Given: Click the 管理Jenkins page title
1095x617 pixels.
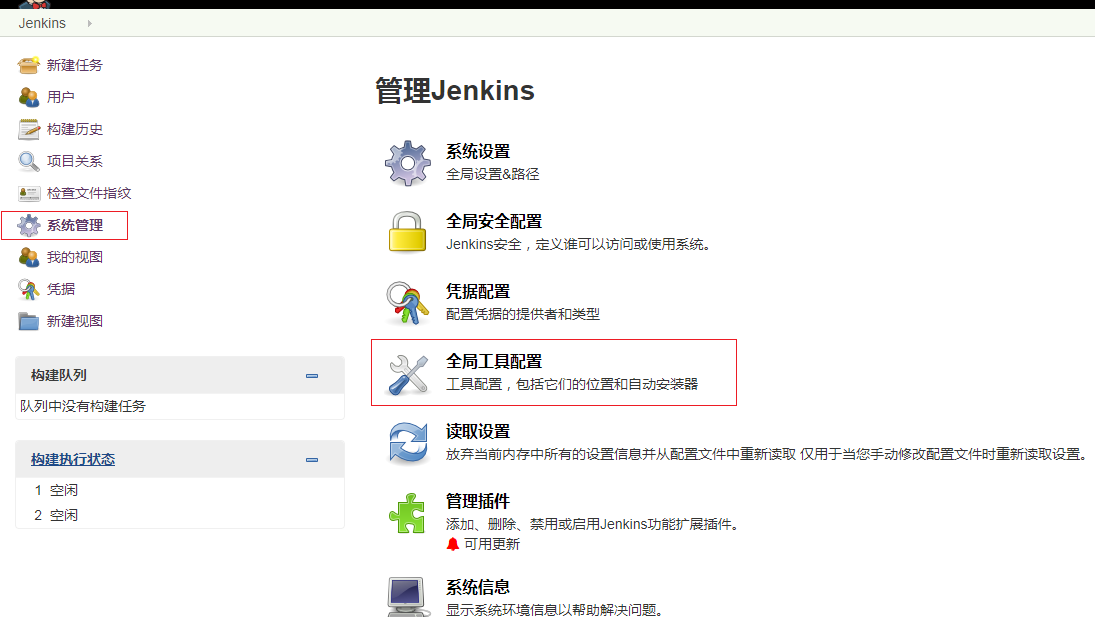Looking at the screenshot, I should 455,91.
